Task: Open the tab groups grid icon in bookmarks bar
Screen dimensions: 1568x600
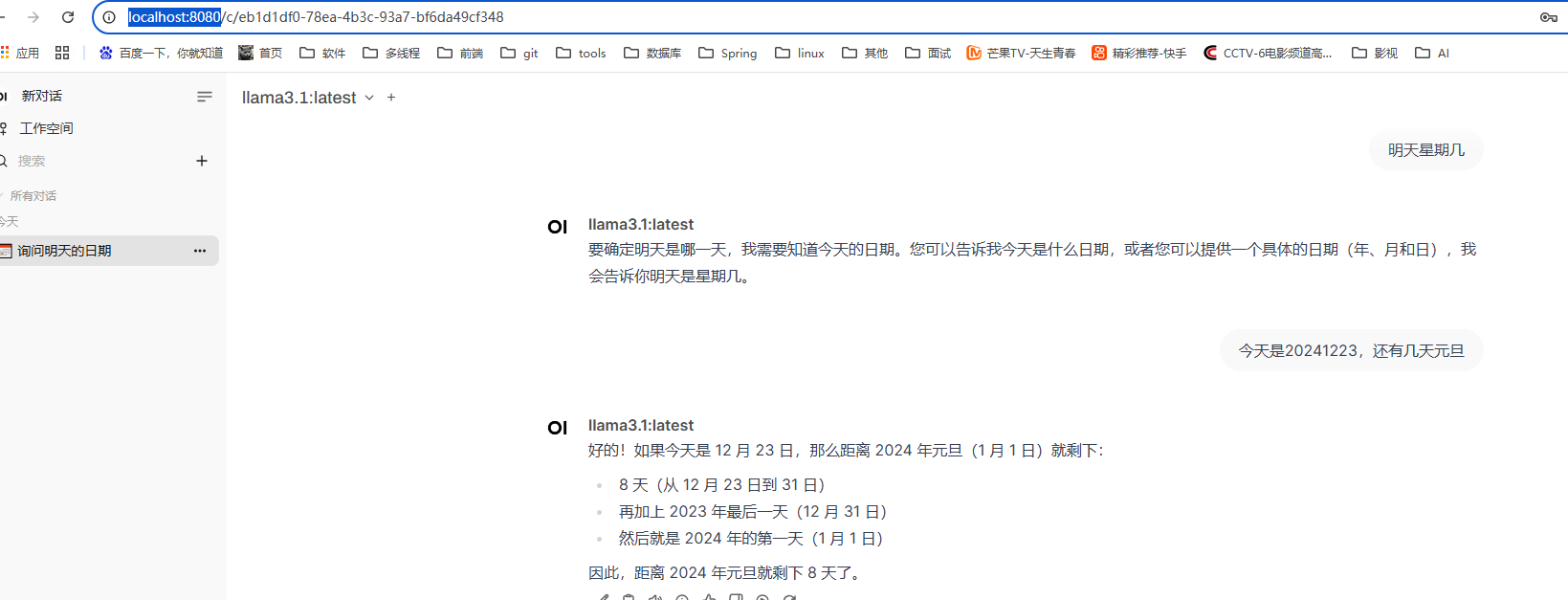Action: tap(62, 53)
